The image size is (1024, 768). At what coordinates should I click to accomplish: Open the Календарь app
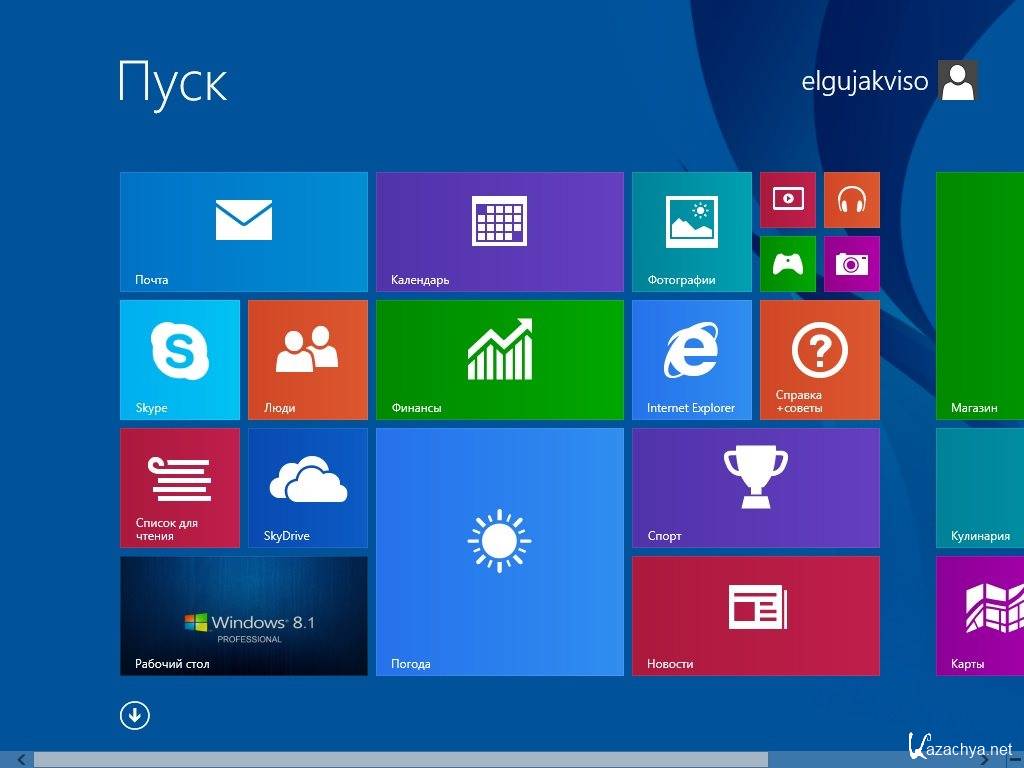[500, 231]
